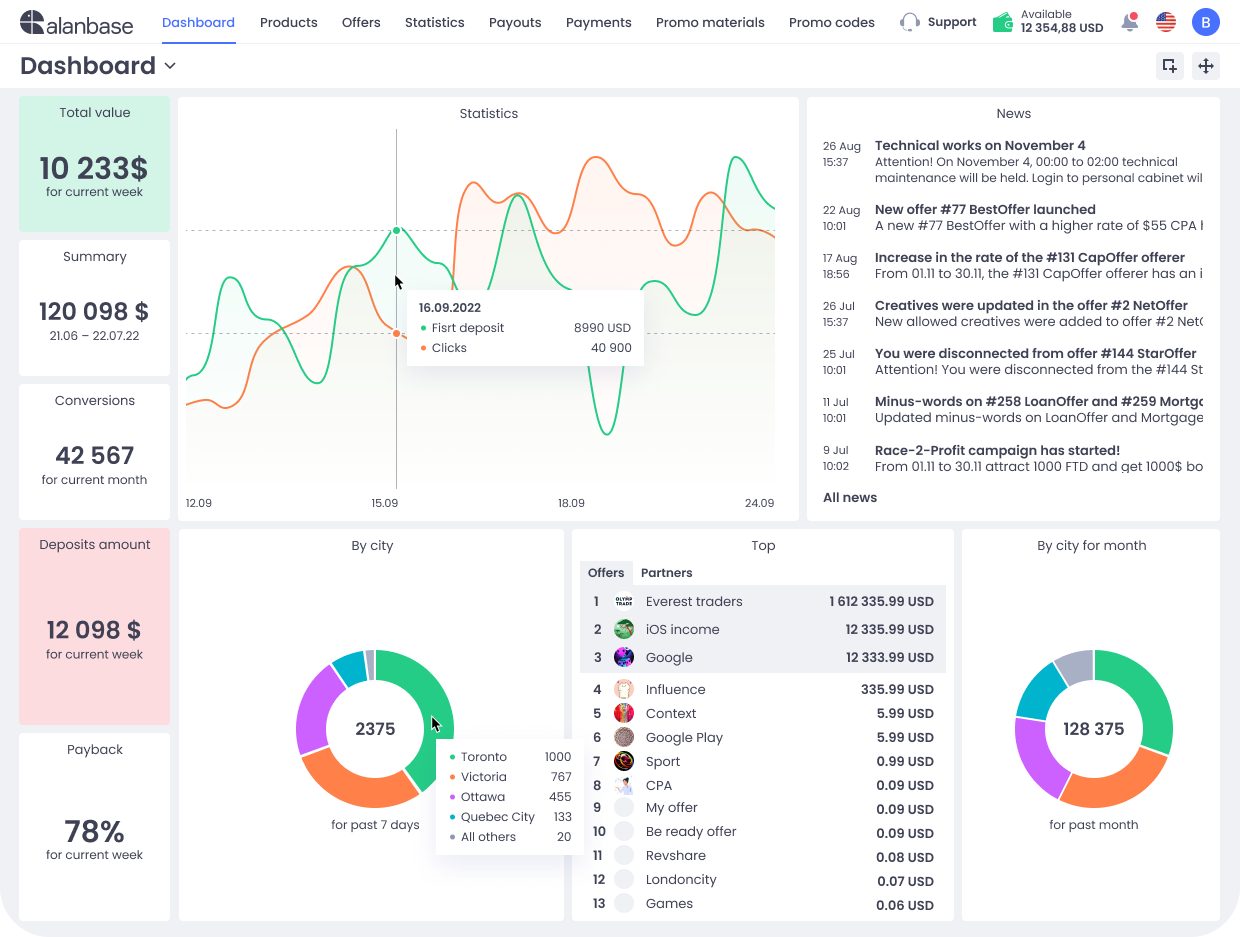
Task: Switch to Partners tab in Top
Action: point(666,573)
